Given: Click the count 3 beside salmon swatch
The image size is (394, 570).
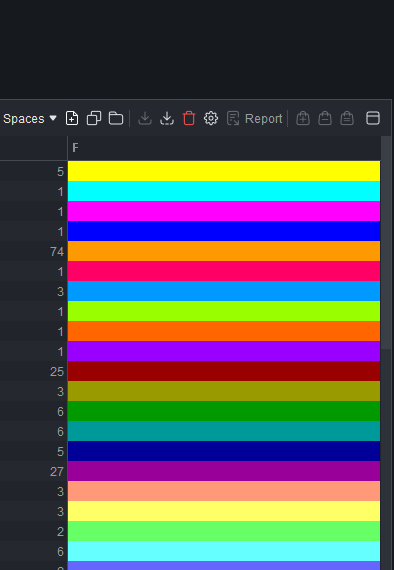Looking at the screenshot, I should [x=60, y=491].
